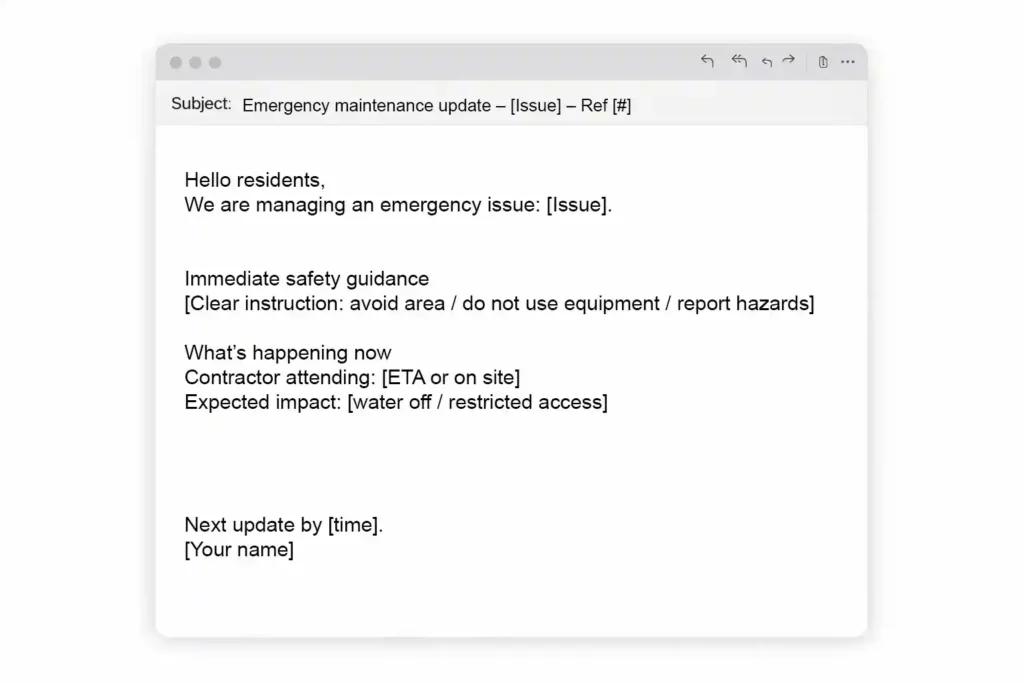Click the "Immediate safety guidance" heading

[x=306, y=279]
